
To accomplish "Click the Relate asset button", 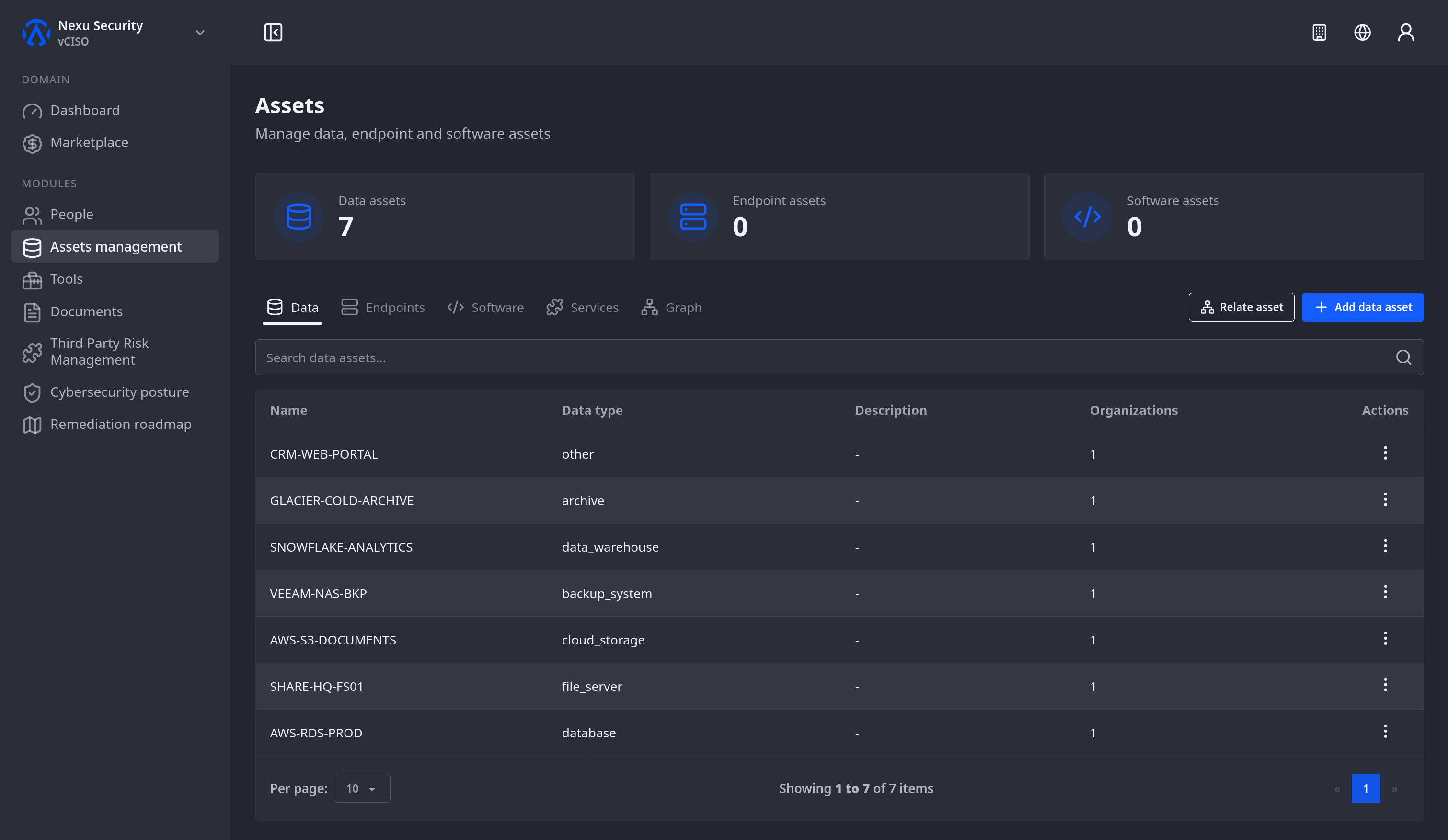I will point(1241,307).
